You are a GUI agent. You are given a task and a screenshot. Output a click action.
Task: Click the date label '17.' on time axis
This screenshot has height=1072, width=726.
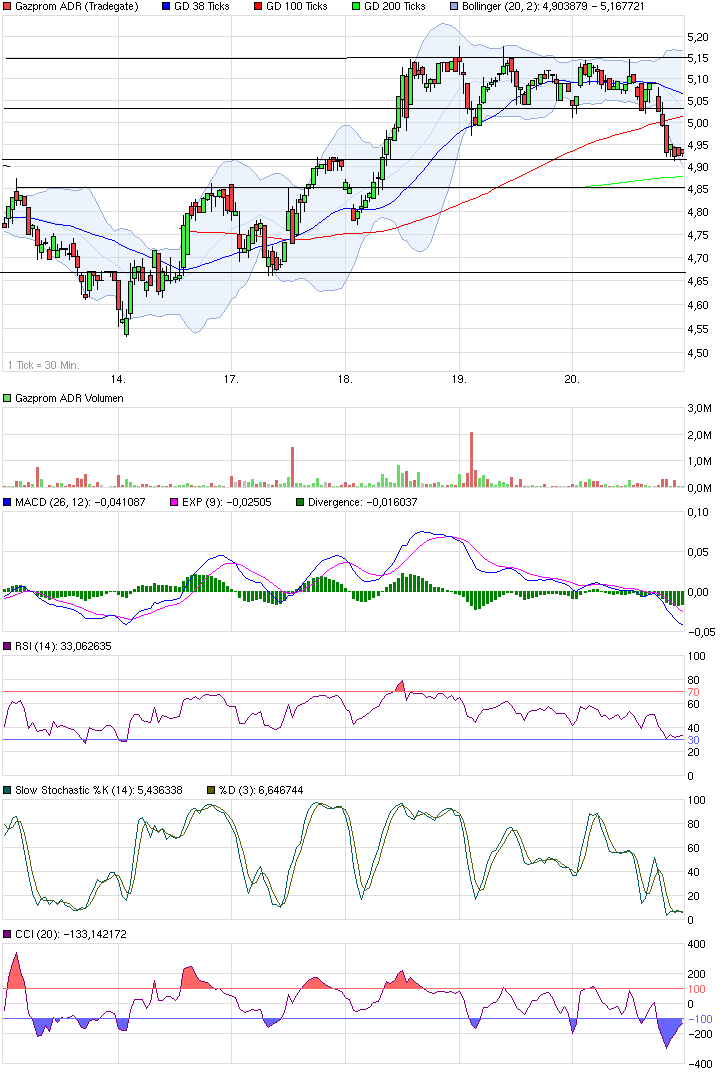click(231, 379)
